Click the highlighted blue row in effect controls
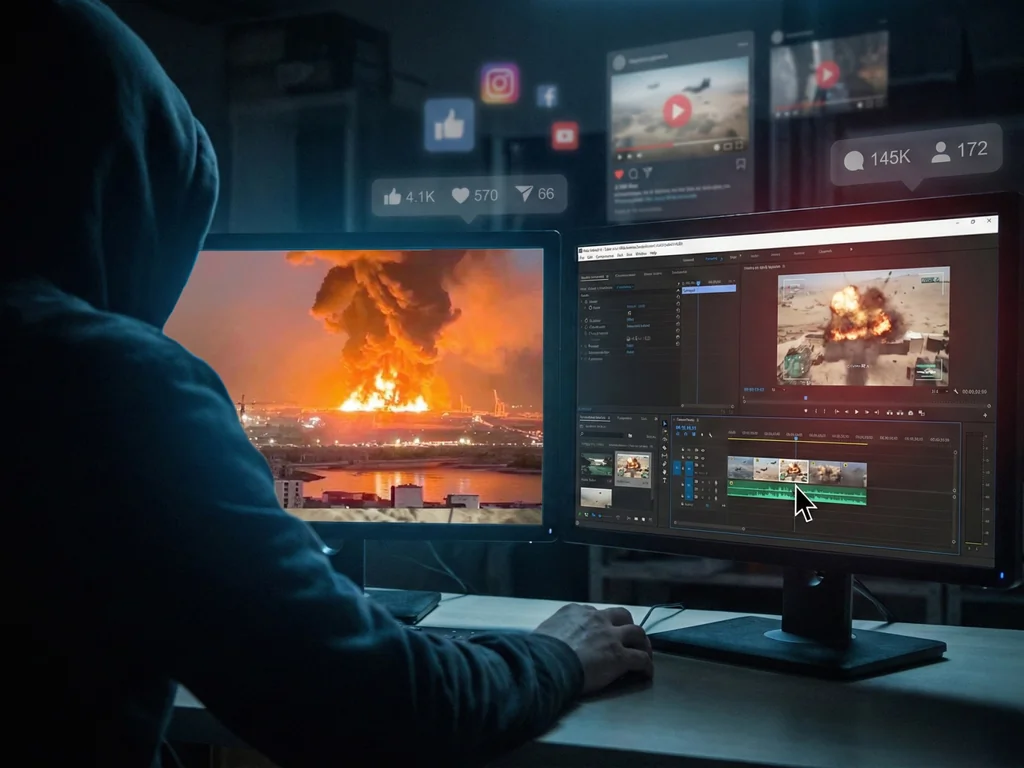1024x768 pixels. pyautogui.click(x=708, y=288)
